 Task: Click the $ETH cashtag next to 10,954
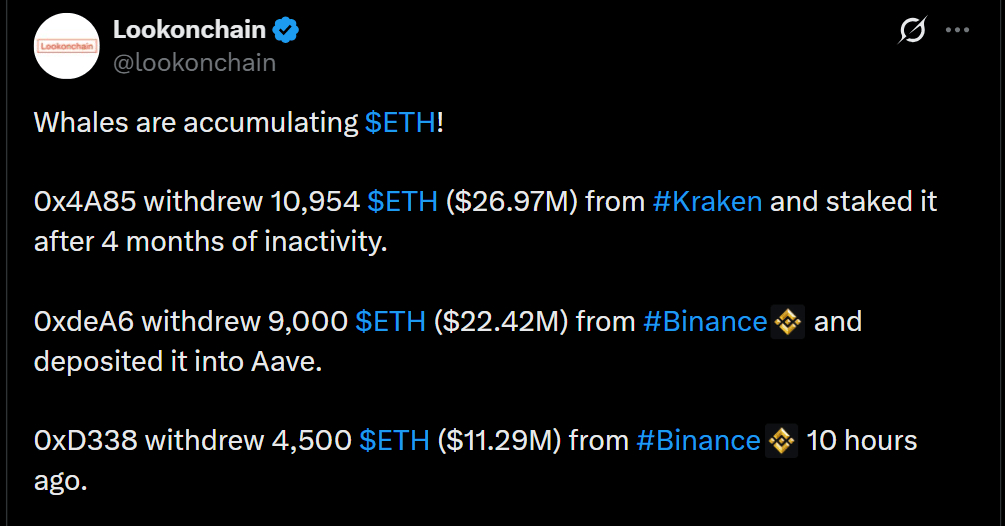point(403,201)
